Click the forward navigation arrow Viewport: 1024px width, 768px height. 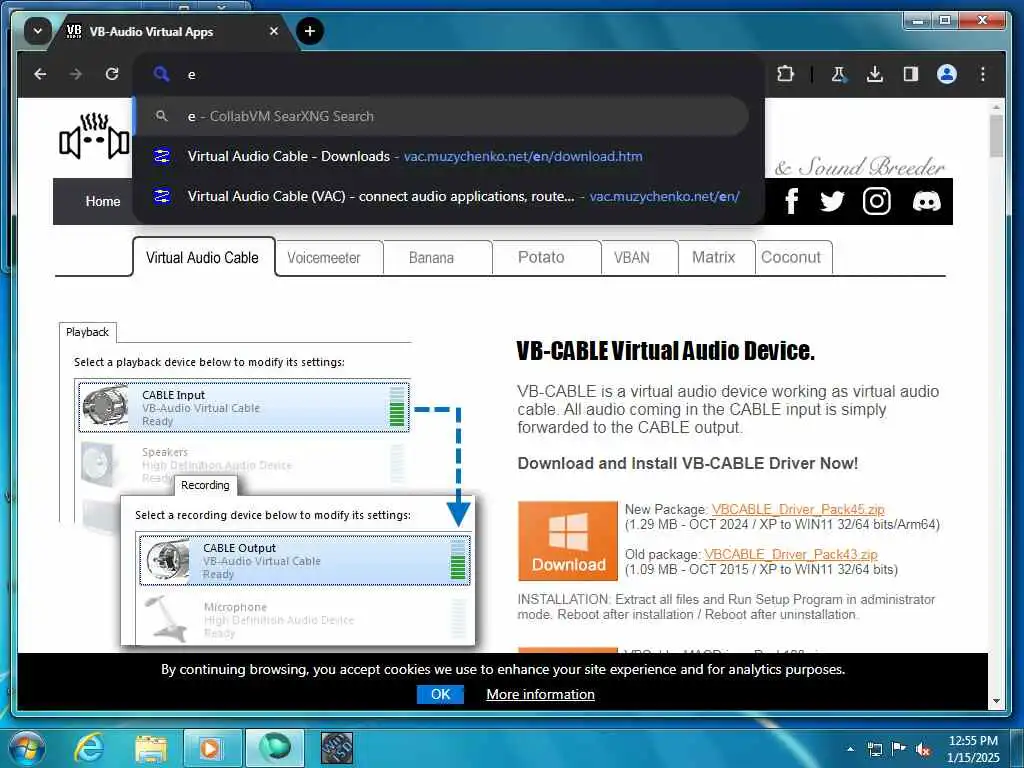(x=76, y=74)
